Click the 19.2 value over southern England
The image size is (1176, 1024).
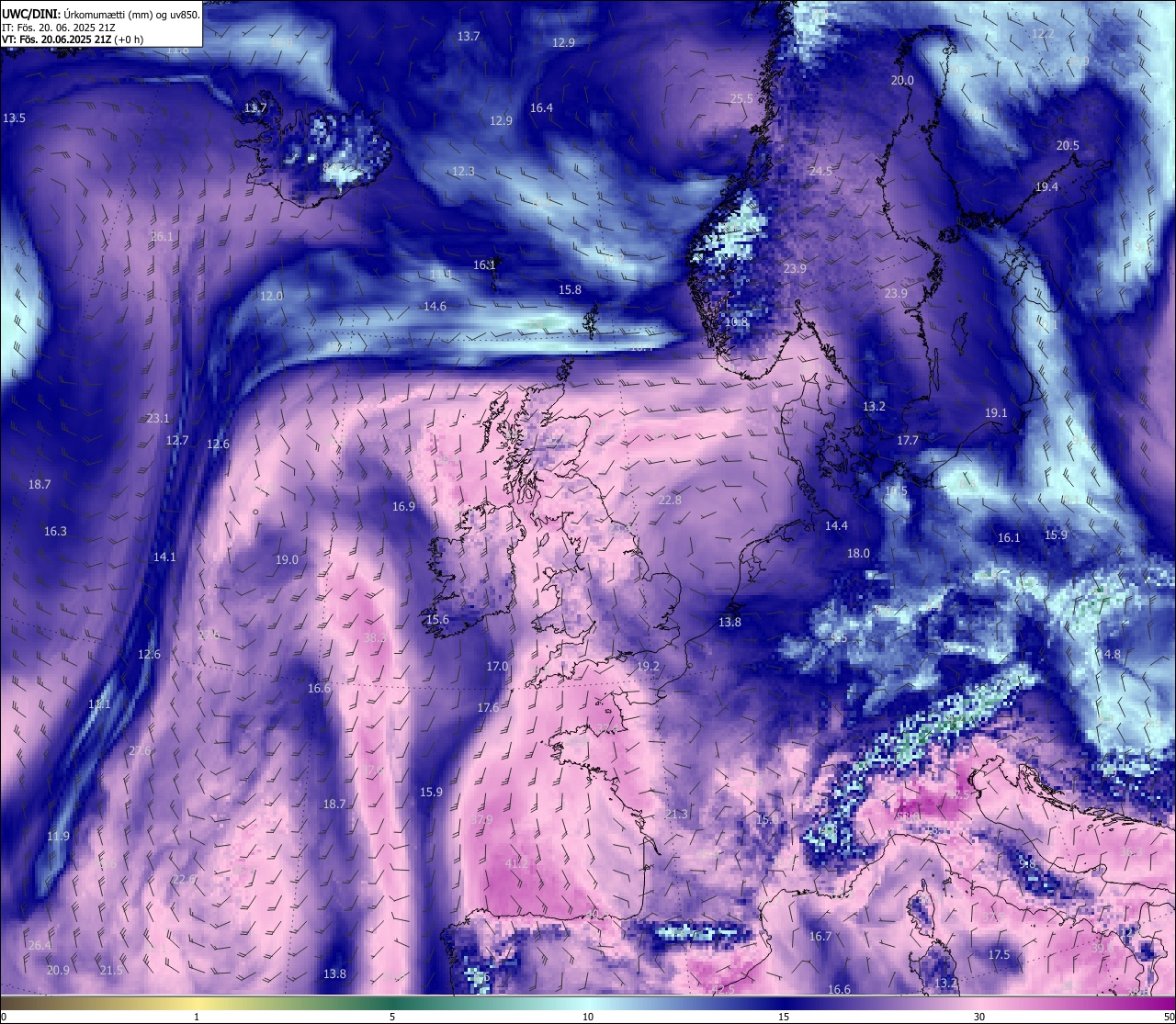(648, 666)
